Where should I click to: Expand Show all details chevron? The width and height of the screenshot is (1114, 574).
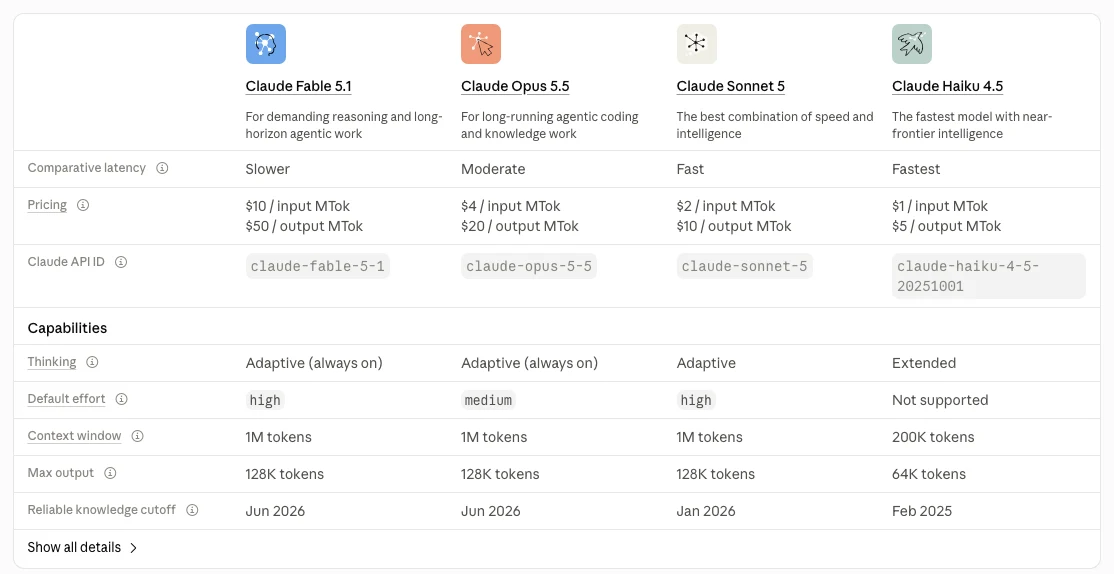tap(134, 548)
